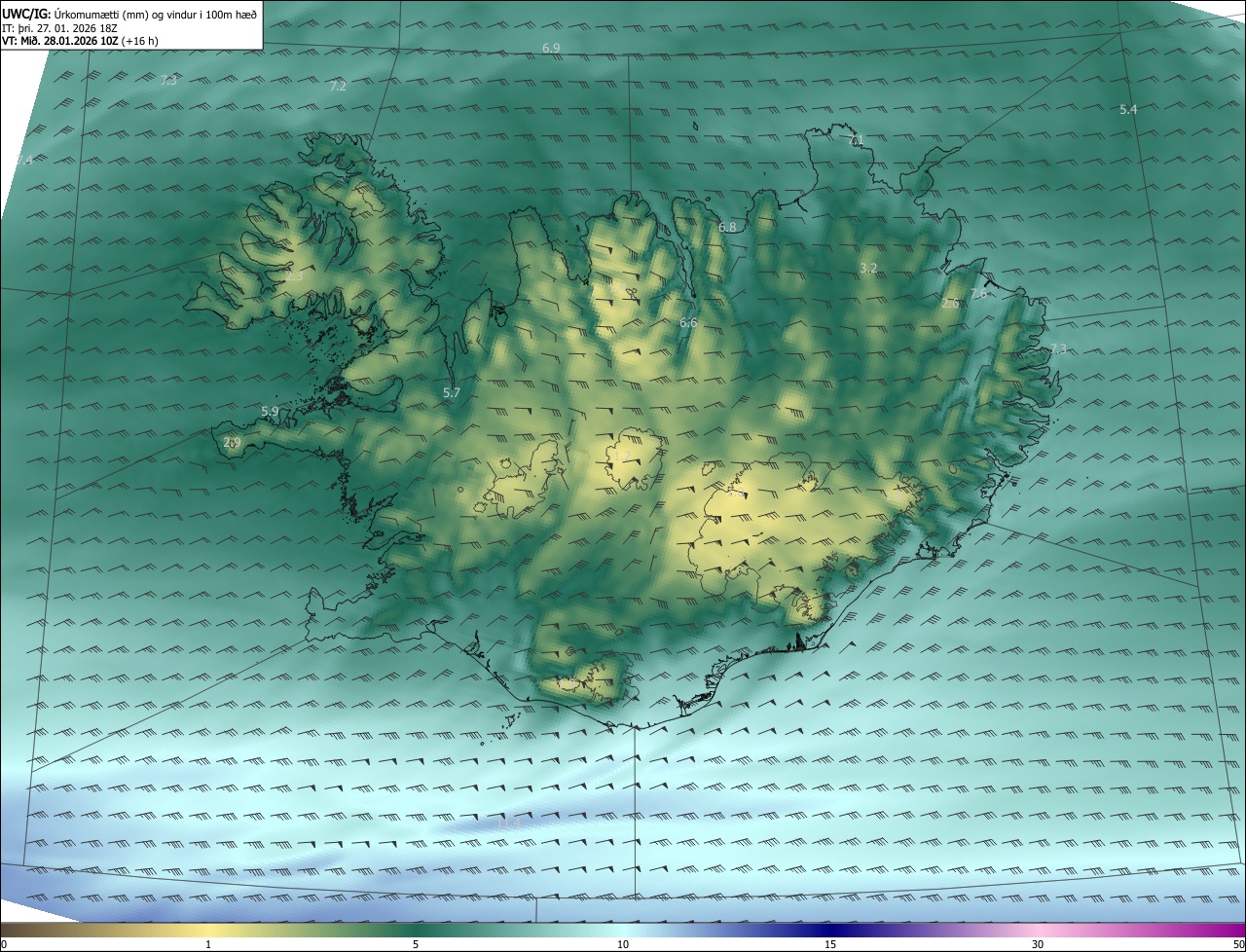The image size is (1246, 952).
Task: Click the 5 tick on the colour scale
Action: pyautogui.click(x=416, y=944)
